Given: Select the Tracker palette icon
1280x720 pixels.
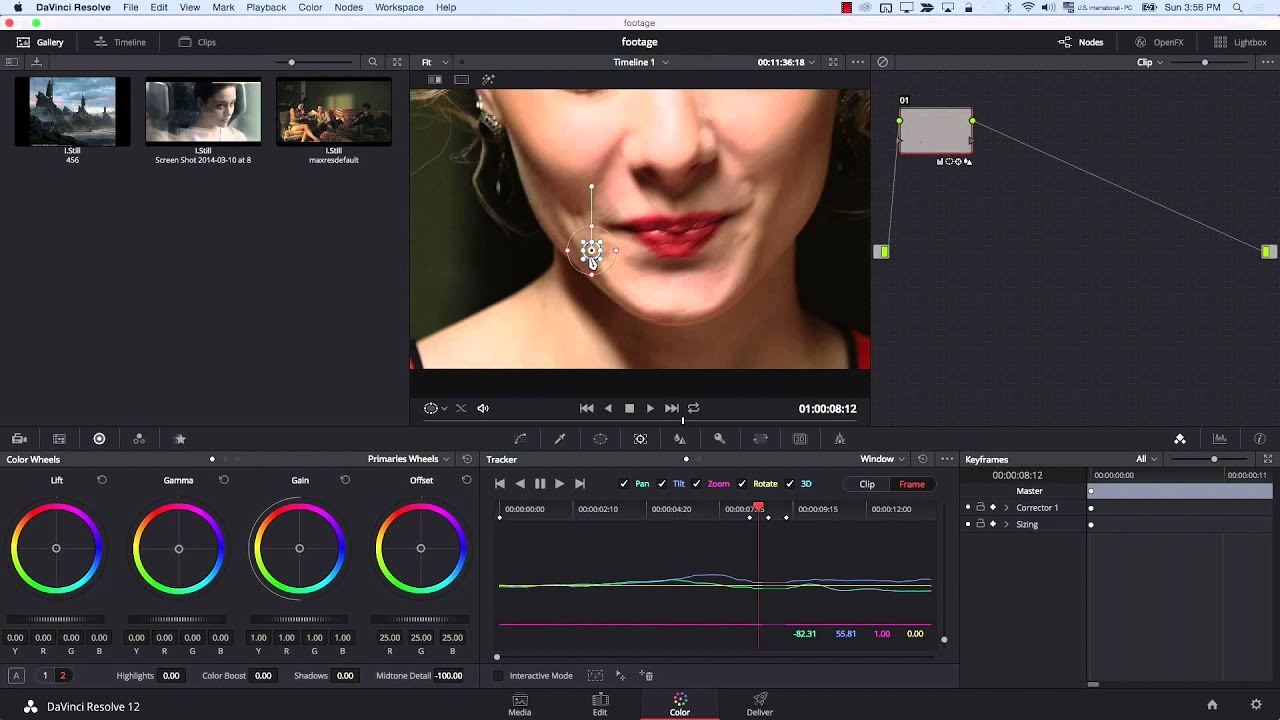Looking at the screenshot, I should tap(640, 439).
